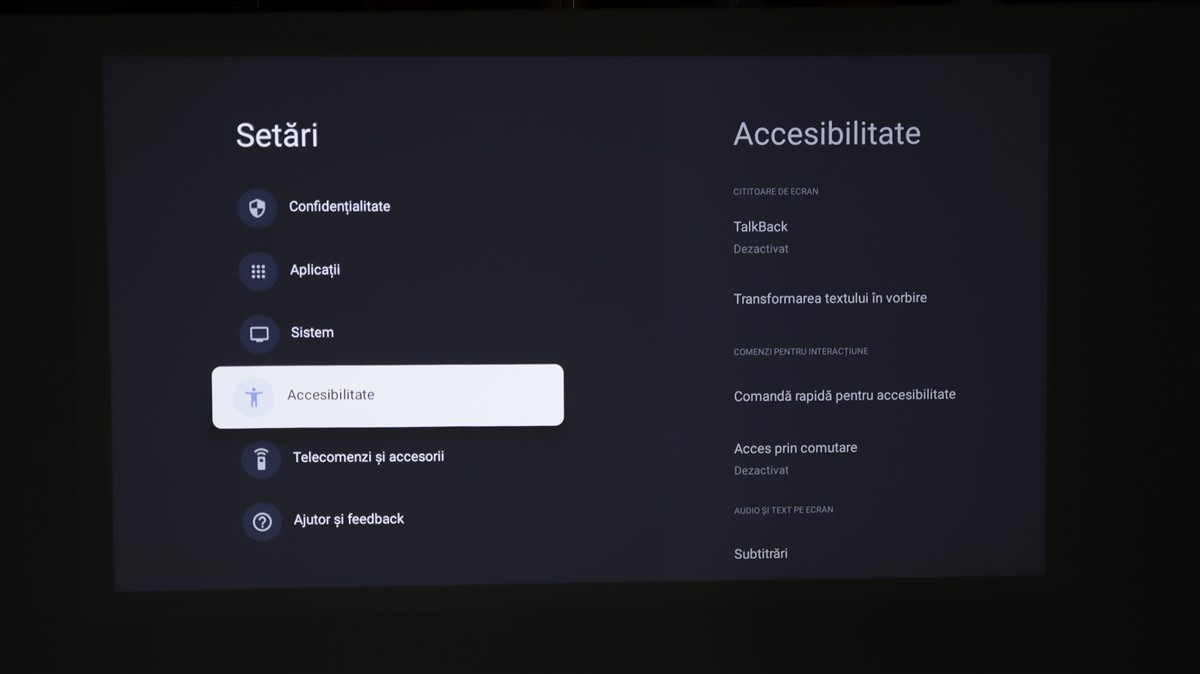Image resolution: width=1200 pixels, height=674 pixels.
Task: Click the Confidențialitate shield icon
Action: [257, 208]
